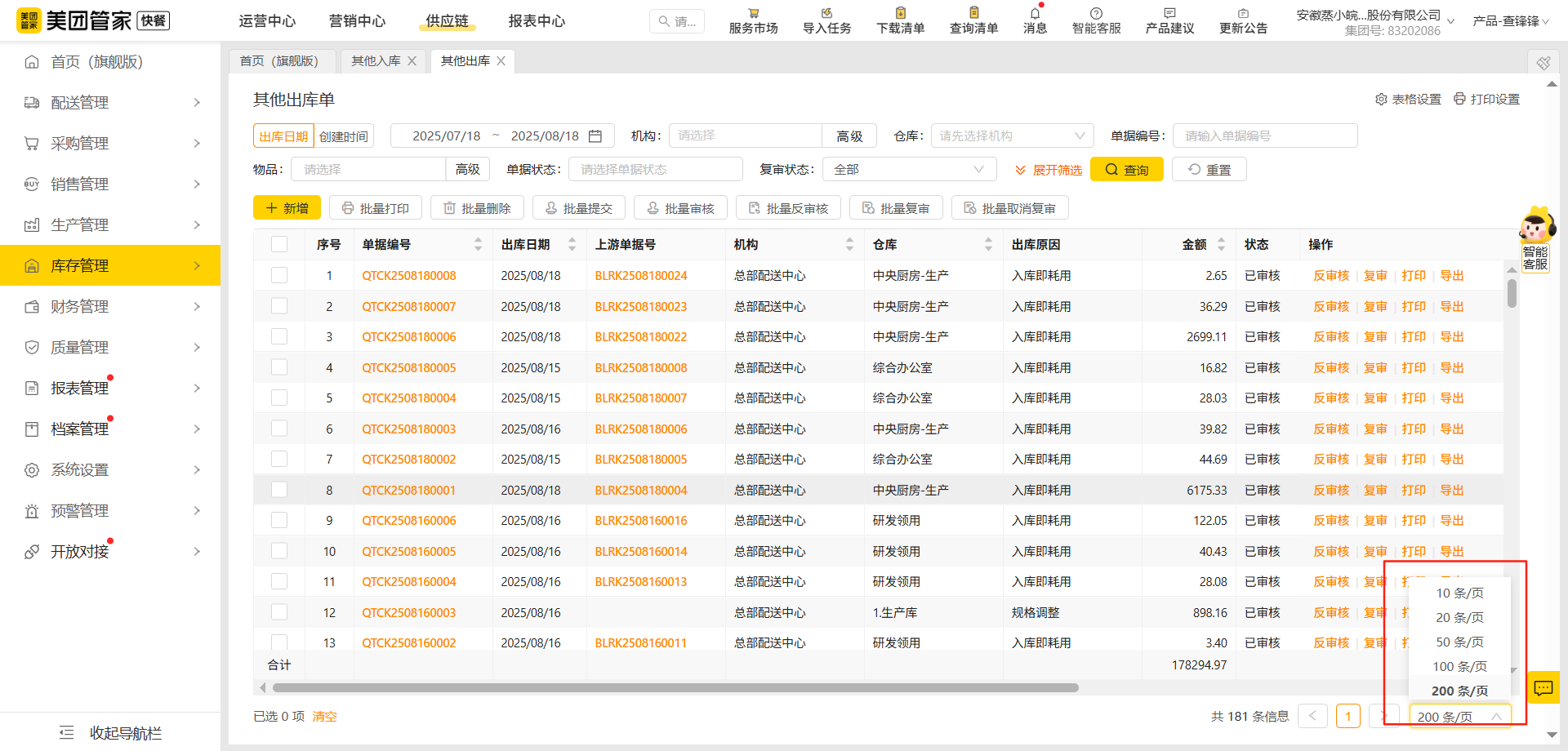The image size is (1568, 751).
Task: Click the 导入任务 import tasks icon
Action: pos(826,20)
